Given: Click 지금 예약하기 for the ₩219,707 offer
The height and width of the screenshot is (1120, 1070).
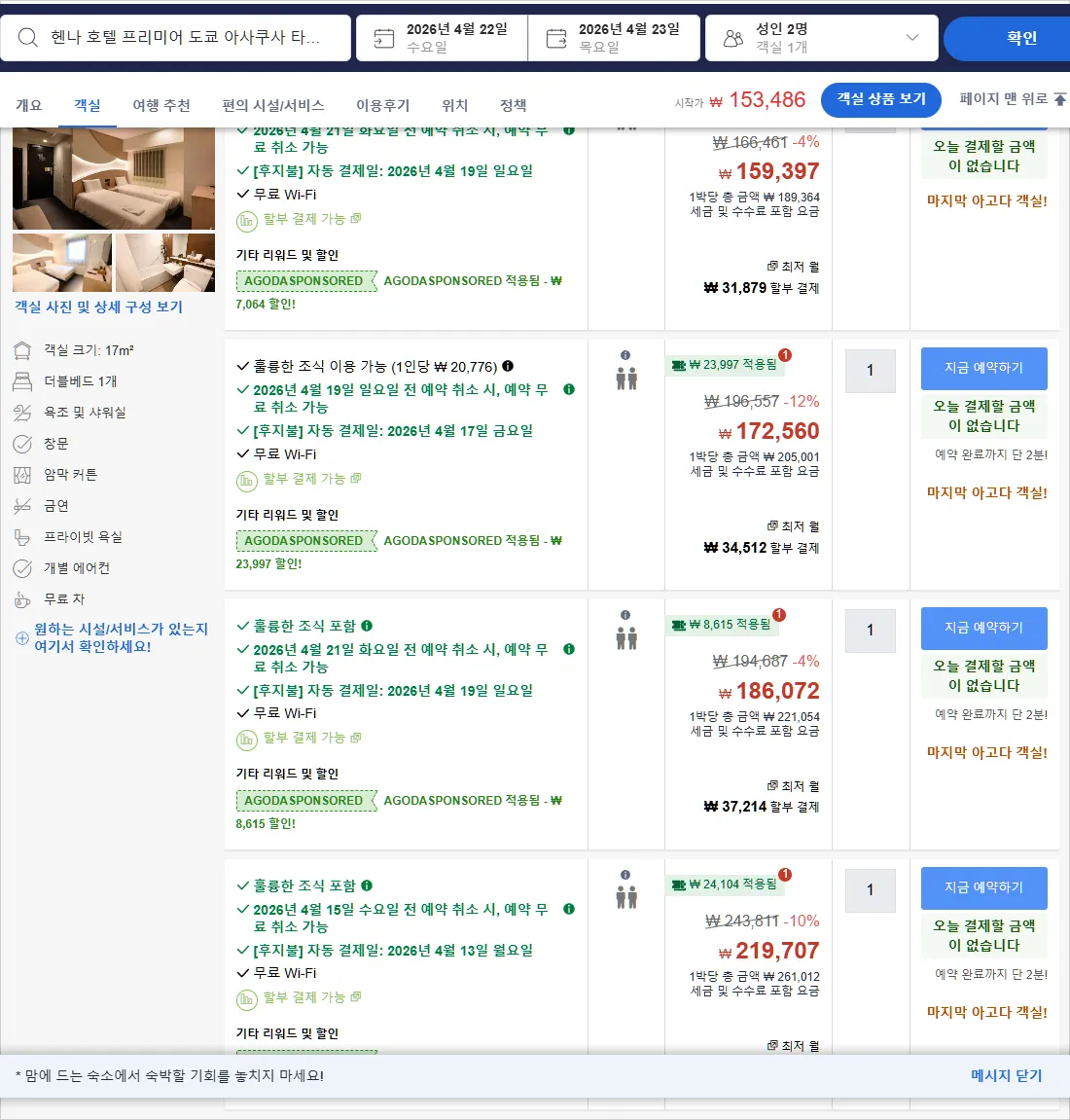Looking at the screenshot, I should (x=983, y=887).
